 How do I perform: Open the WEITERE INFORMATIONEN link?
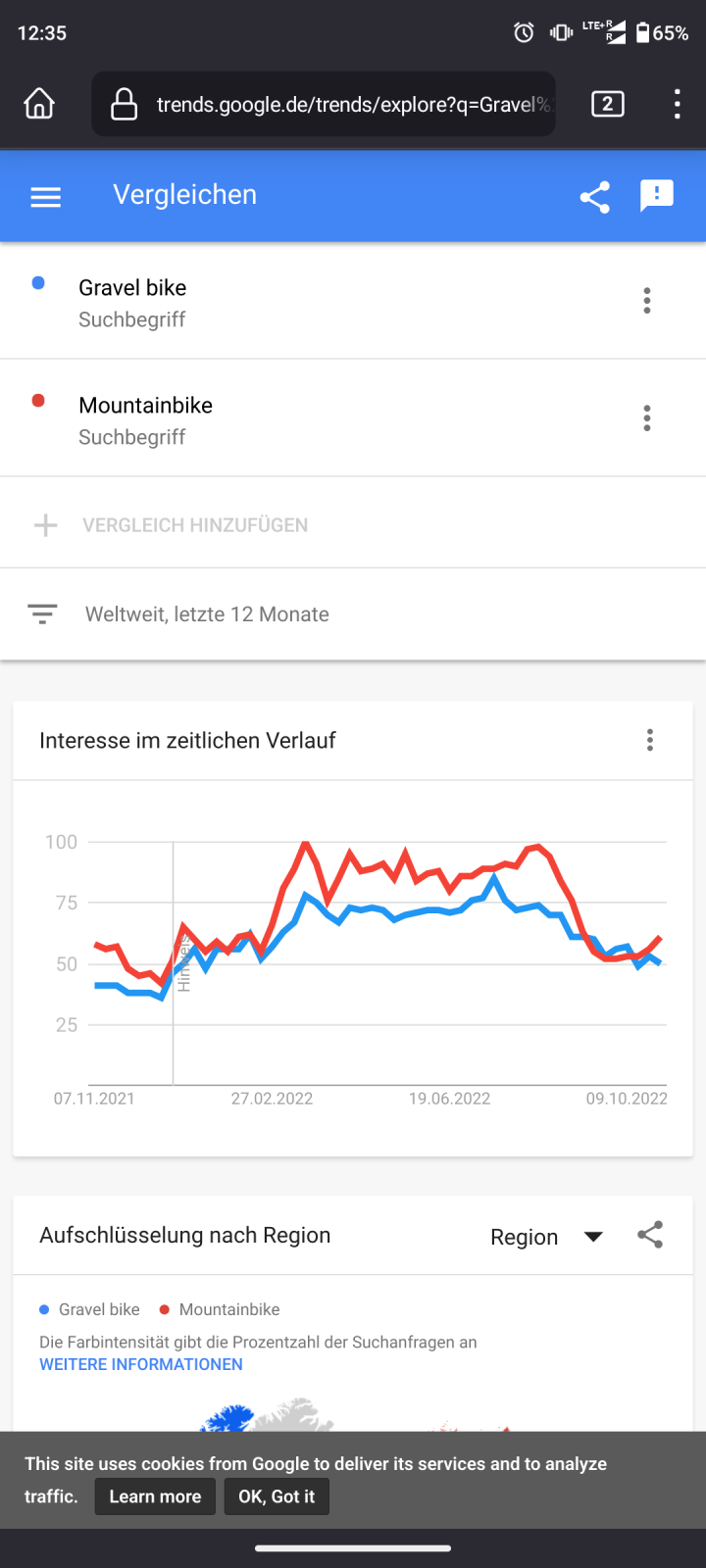[x=141, y=1364]
